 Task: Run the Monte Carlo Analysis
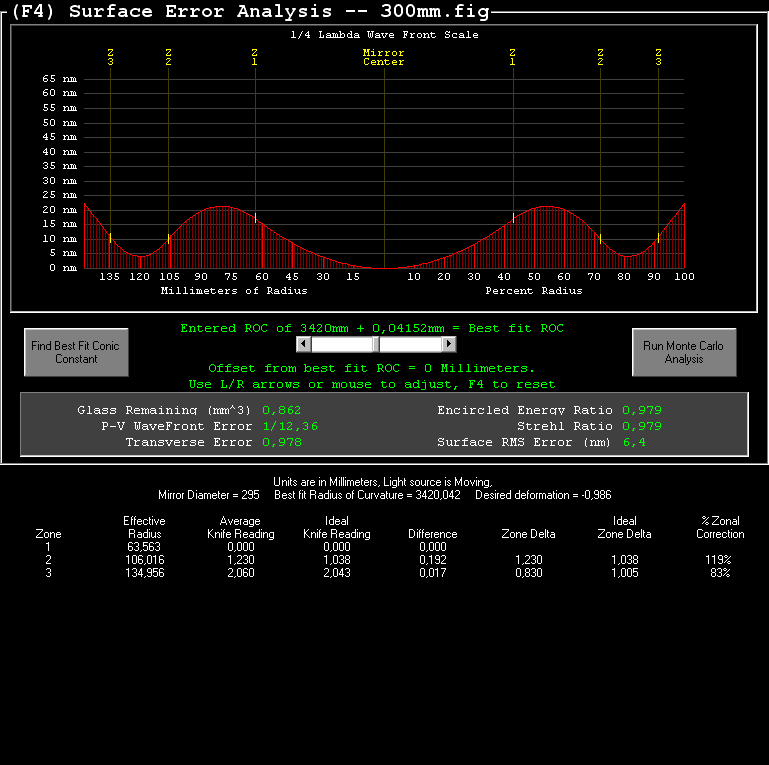684,352
